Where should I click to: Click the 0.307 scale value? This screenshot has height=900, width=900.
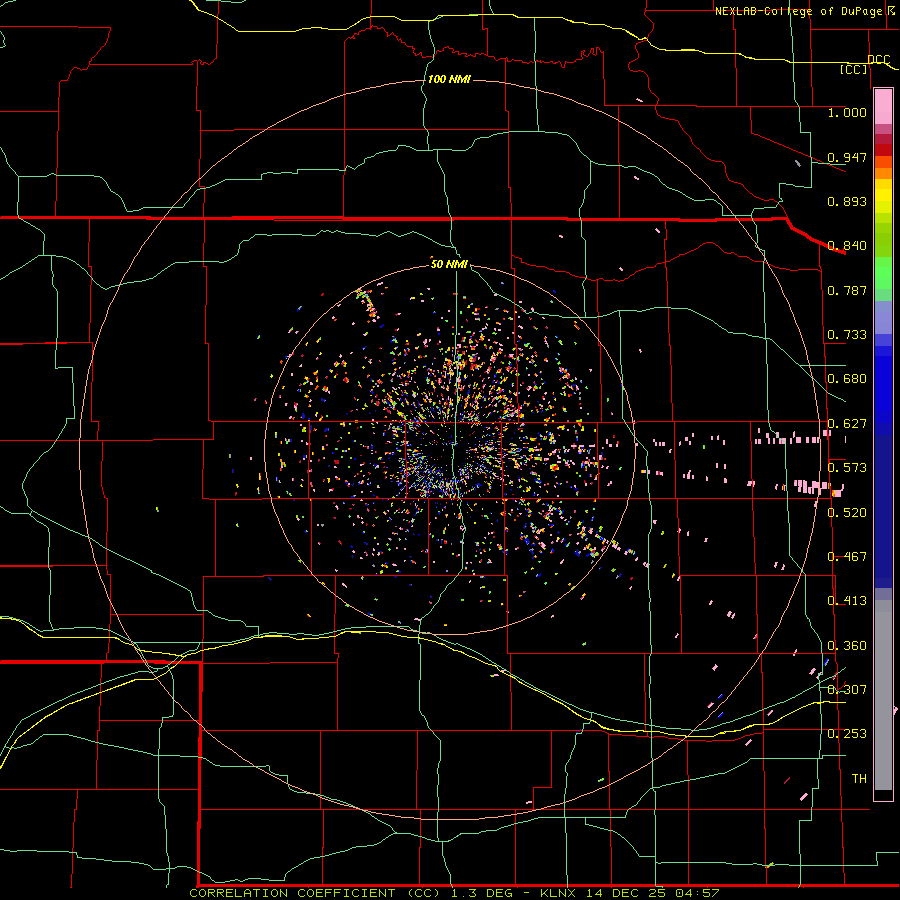pos(847,690)
